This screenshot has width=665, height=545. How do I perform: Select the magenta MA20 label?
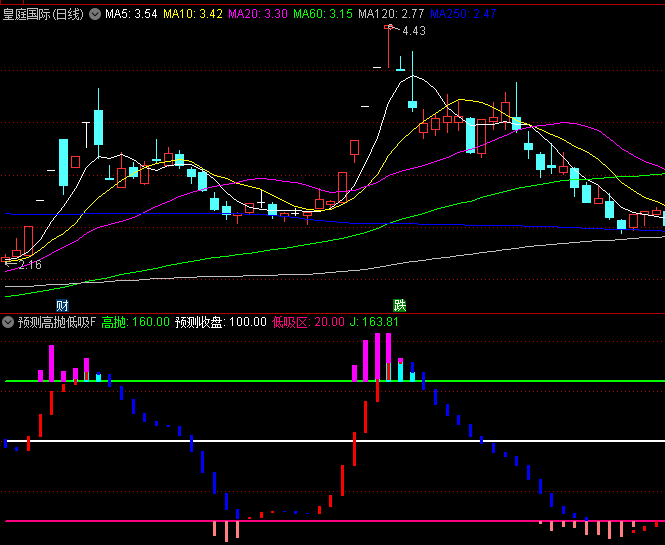click(x=258, y=14)
